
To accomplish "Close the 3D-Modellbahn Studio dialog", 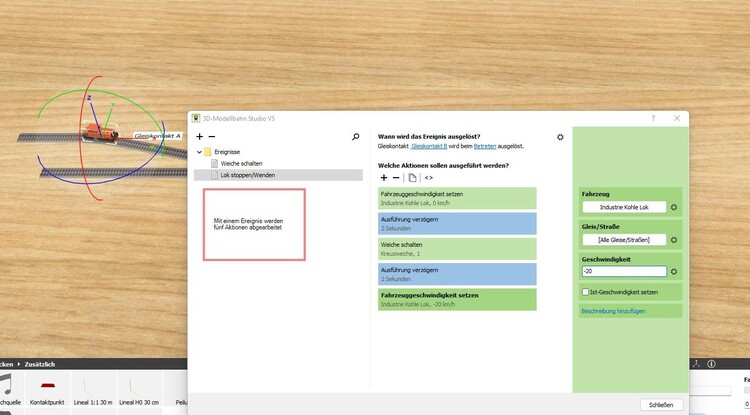I will (x=677, y=118).
